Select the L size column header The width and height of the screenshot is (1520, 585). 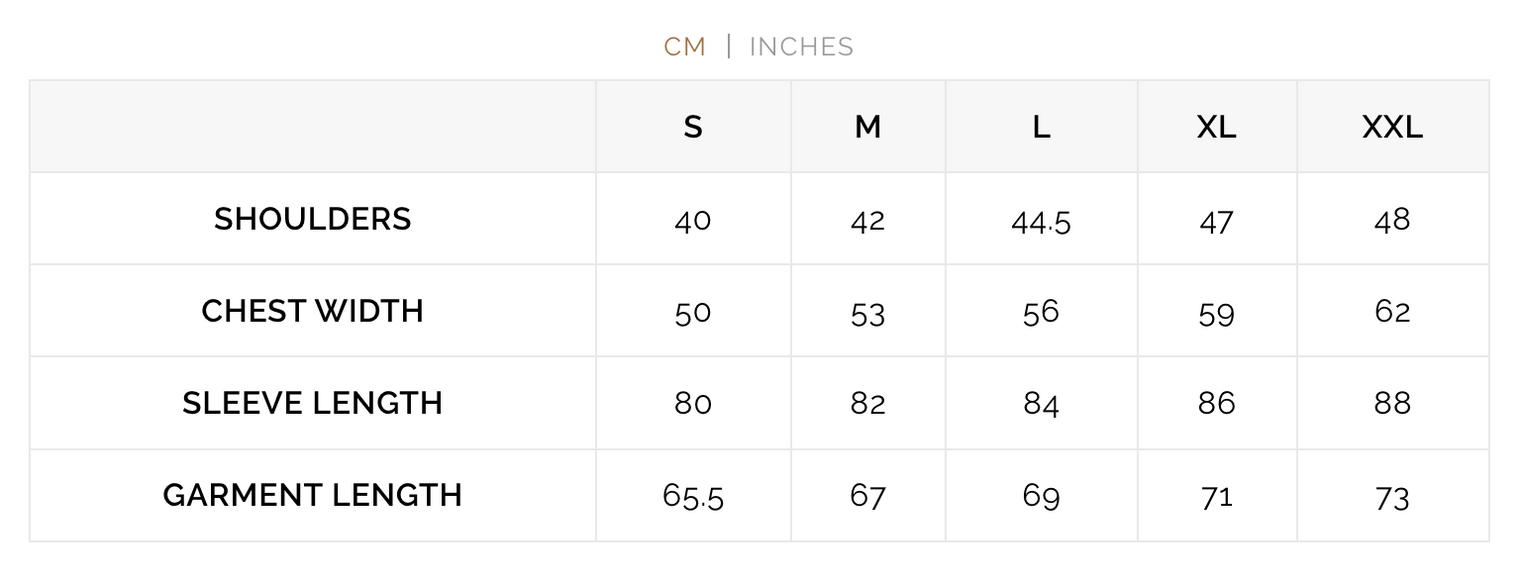[x=1041, y=127]
